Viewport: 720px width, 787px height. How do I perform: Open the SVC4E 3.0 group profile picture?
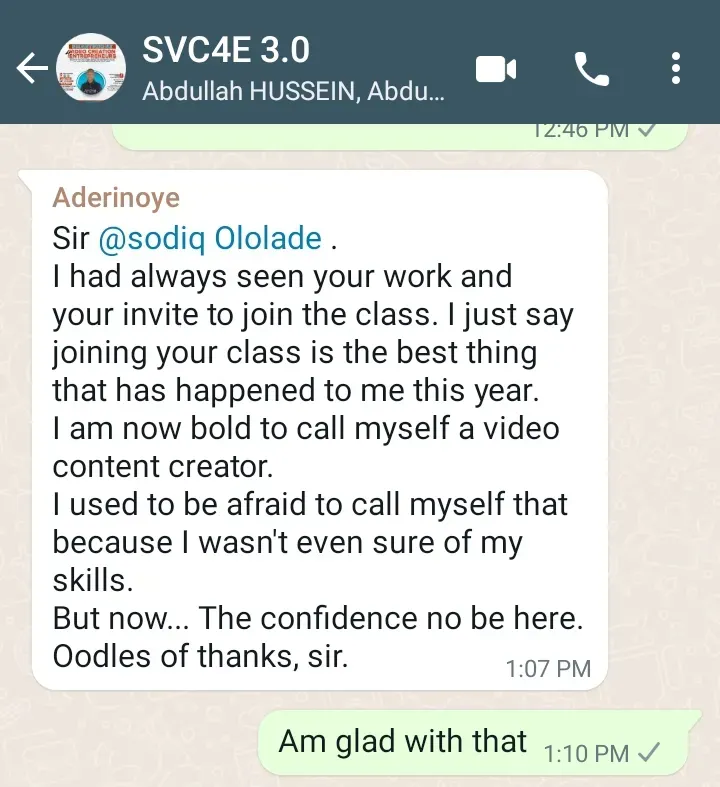point(91,68)
